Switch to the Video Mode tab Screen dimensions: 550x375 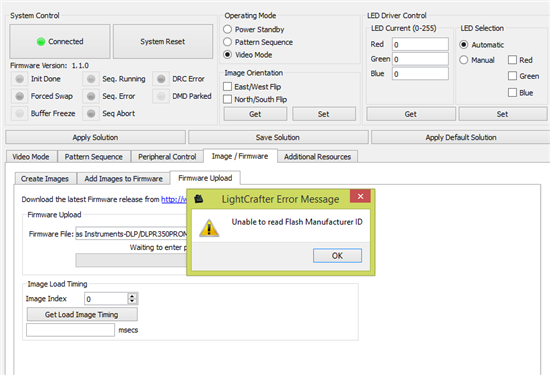coord(31,157)
